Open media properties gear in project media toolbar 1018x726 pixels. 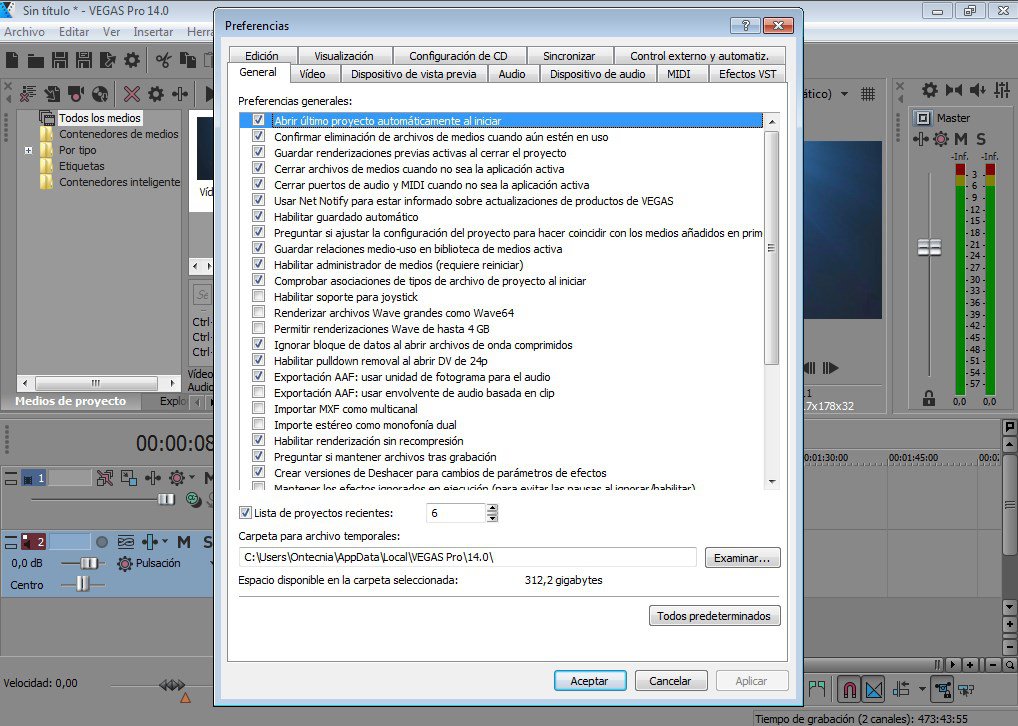tap(156, 94)
